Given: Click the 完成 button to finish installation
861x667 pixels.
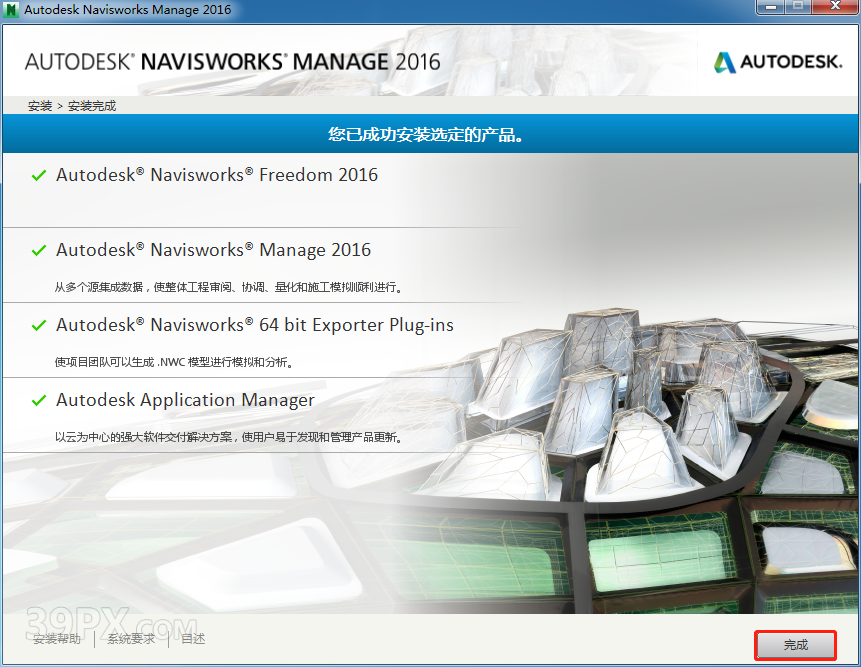Looking at the screenshot, I should (x=795, y=645).
